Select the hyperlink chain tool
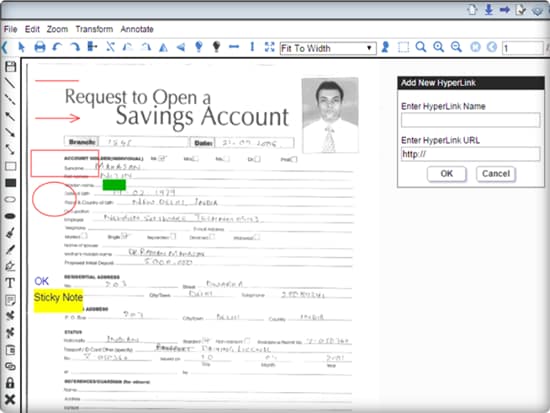The height and width of the screenshot is (413, 550). (10, 366)
